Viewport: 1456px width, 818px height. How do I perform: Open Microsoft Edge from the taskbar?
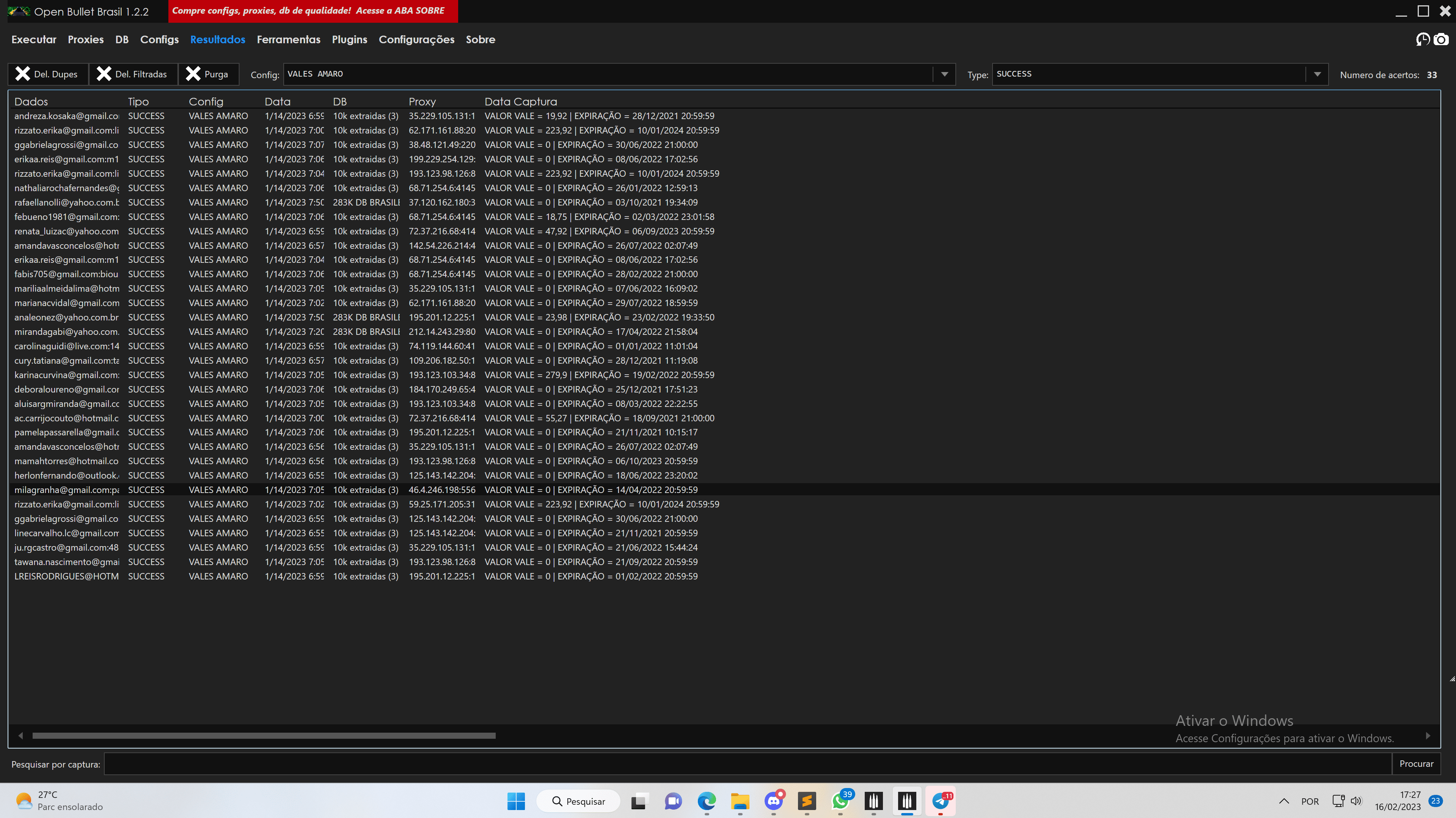click(x=707, y=801)
